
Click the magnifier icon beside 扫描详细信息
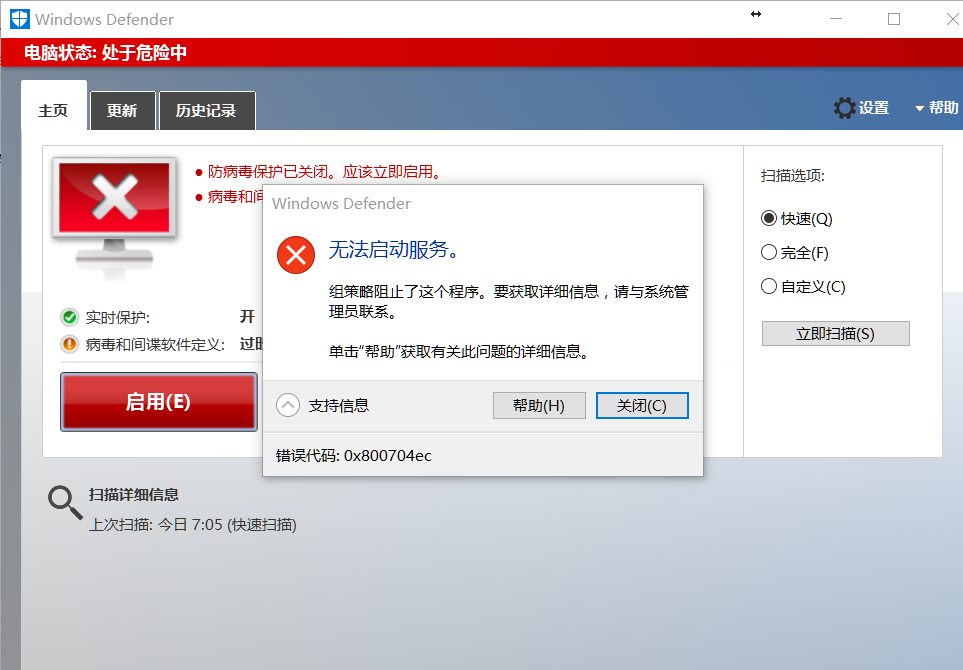[x=65, y=503]
